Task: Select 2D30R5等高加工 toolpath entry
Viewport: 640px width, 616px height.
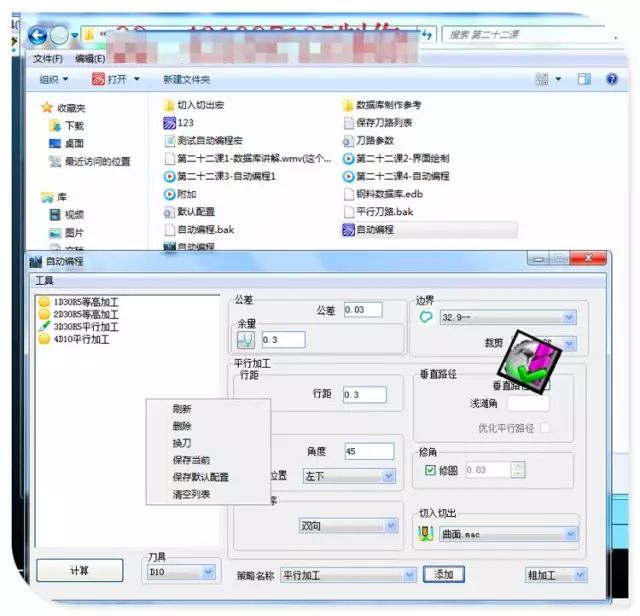Action: tap(78, 314)
